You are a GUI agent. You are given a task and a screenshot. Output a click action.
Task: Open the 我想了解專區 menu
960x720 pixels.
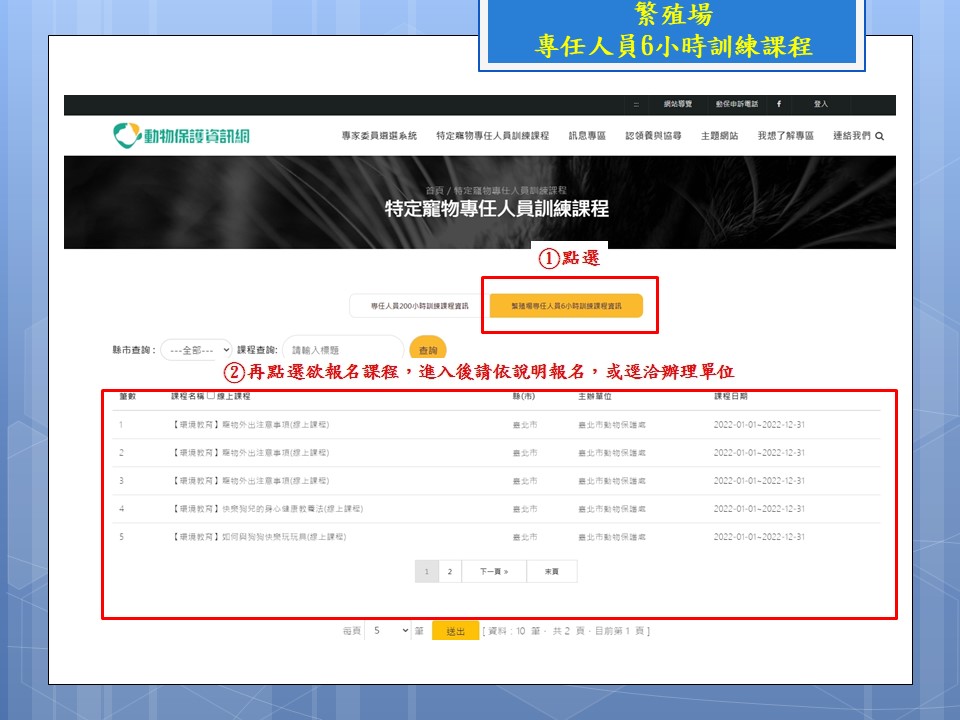[x=786, y=135]
